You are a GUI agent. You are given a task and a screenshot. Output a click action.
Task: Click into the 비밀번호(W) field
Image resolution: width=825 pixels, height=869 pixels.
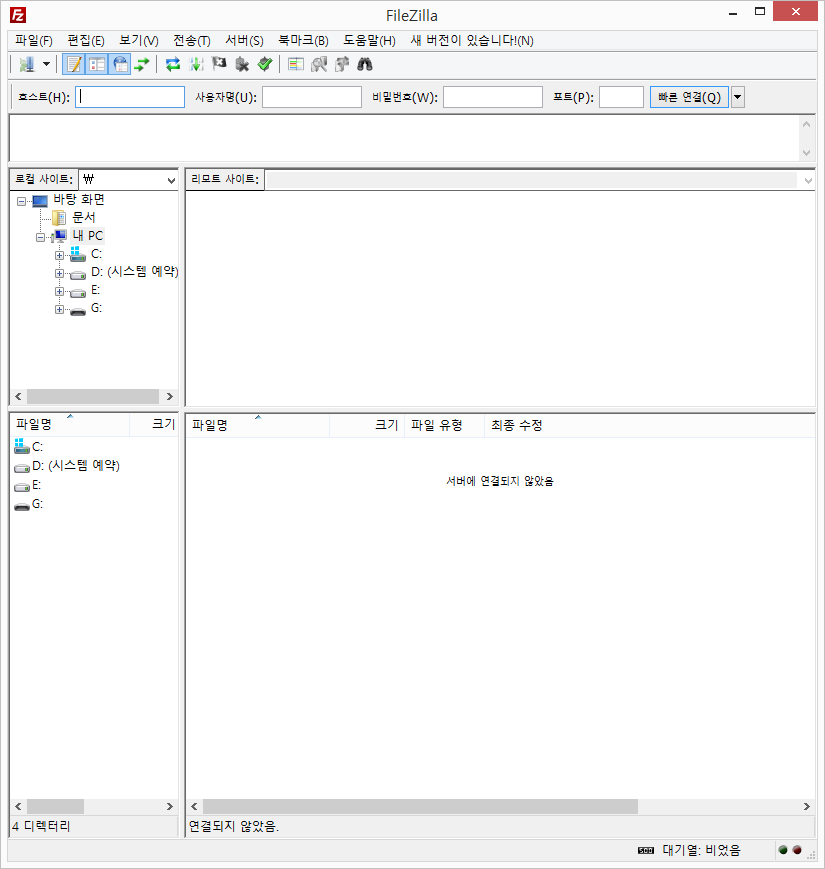click(493, 97)
